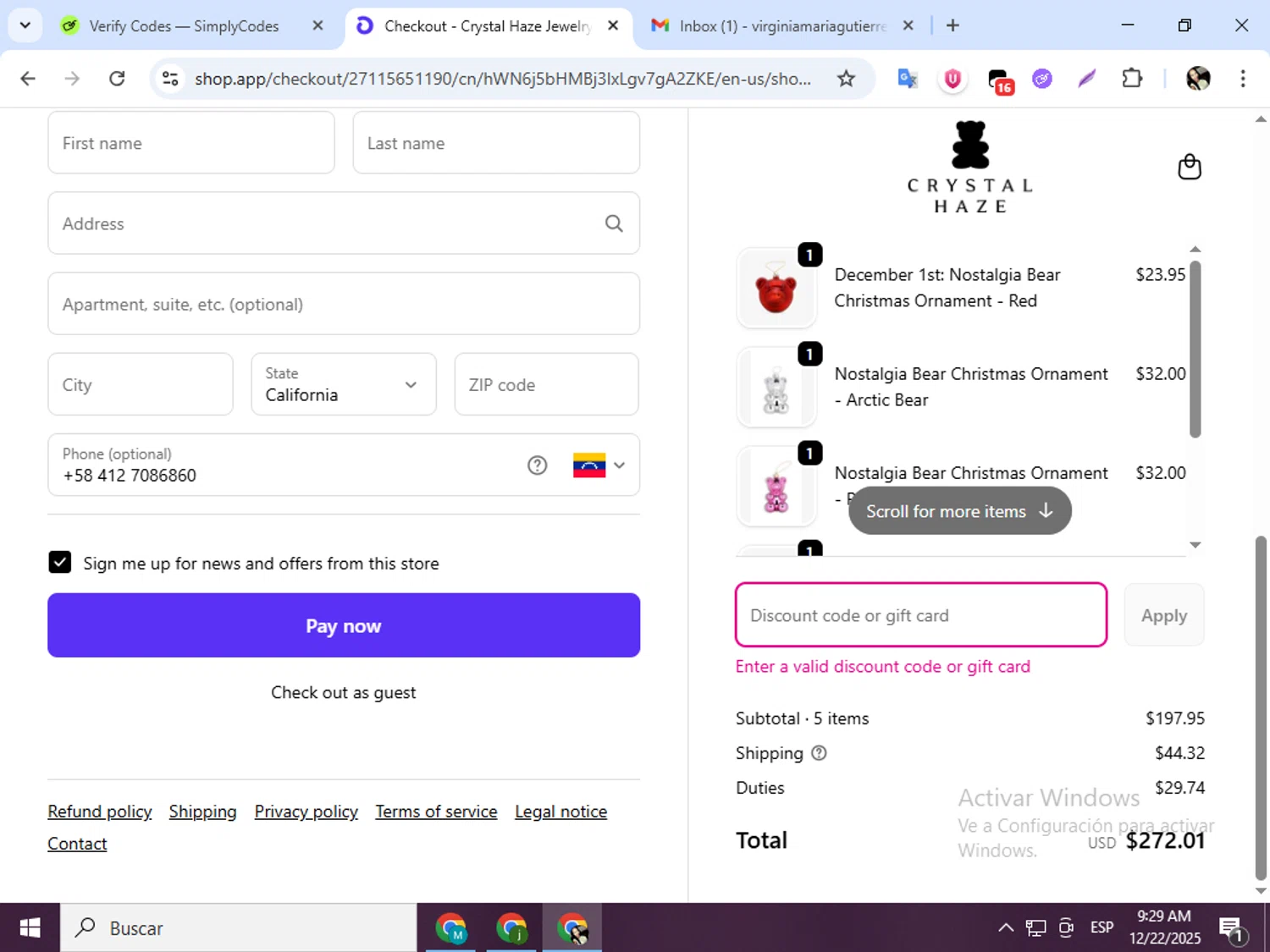The width and height of the screenshot is (1270, 952).
Task: Focus the Address field
Action: [x=344, y=223]
